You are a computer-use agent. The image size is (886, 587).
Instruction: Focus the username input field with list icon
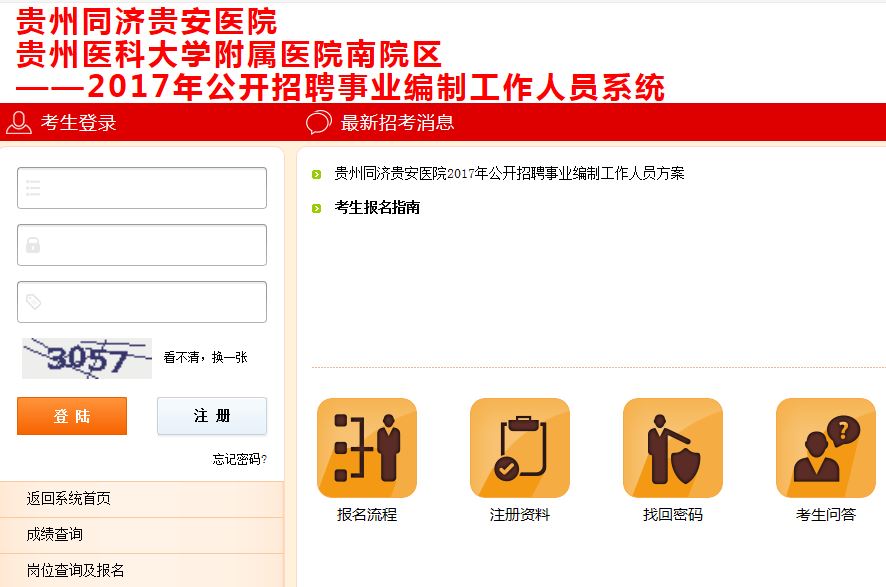142,188
